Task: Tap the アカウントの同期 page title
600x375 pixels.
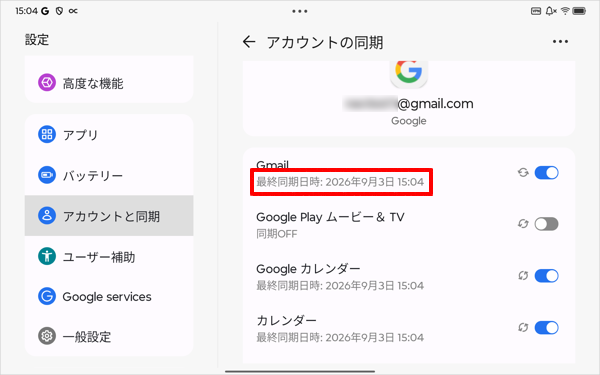Action: (x=325, y=42)
